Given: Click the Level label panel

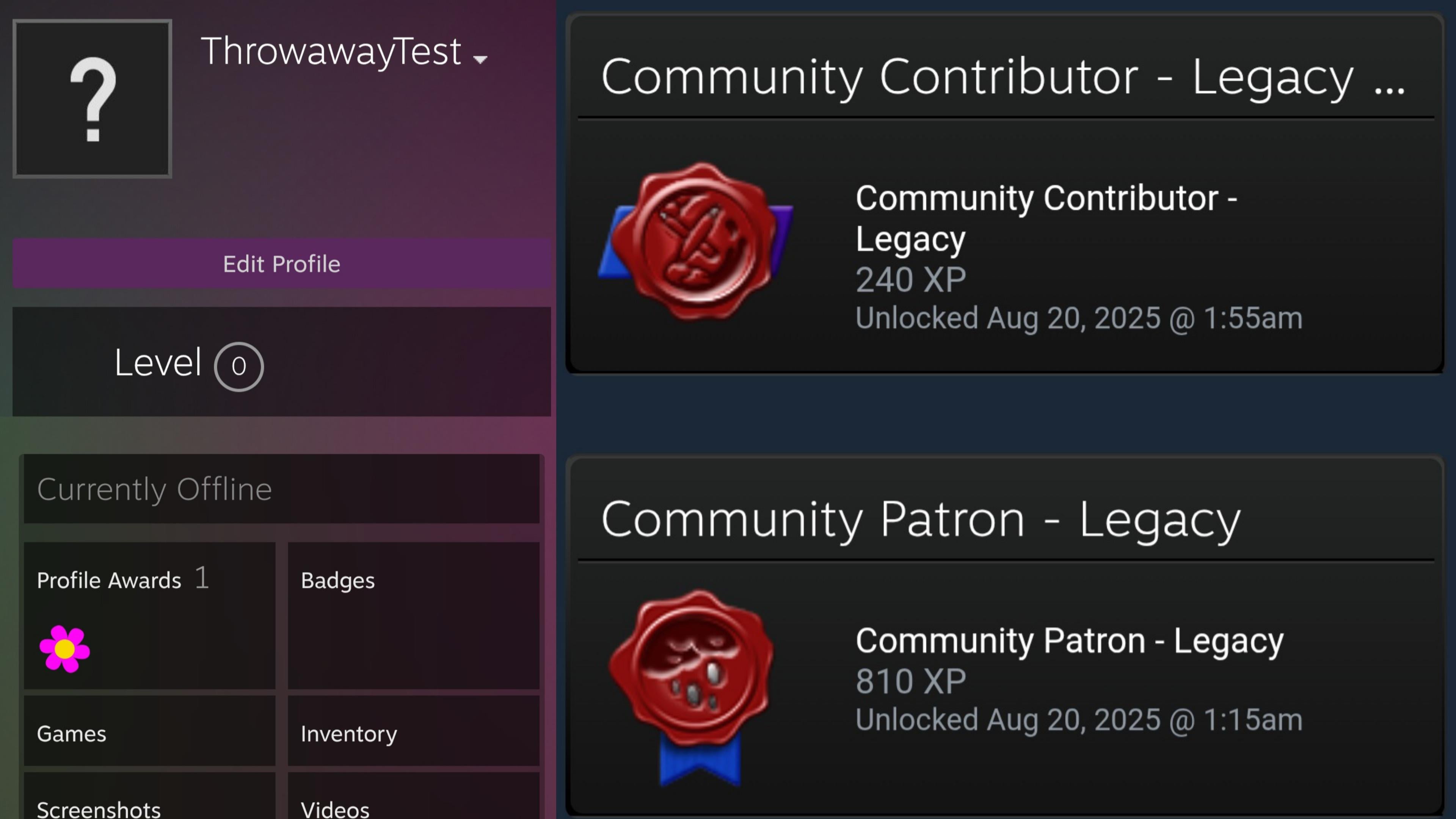Looking at the screenshot, I should click(158, 363).
